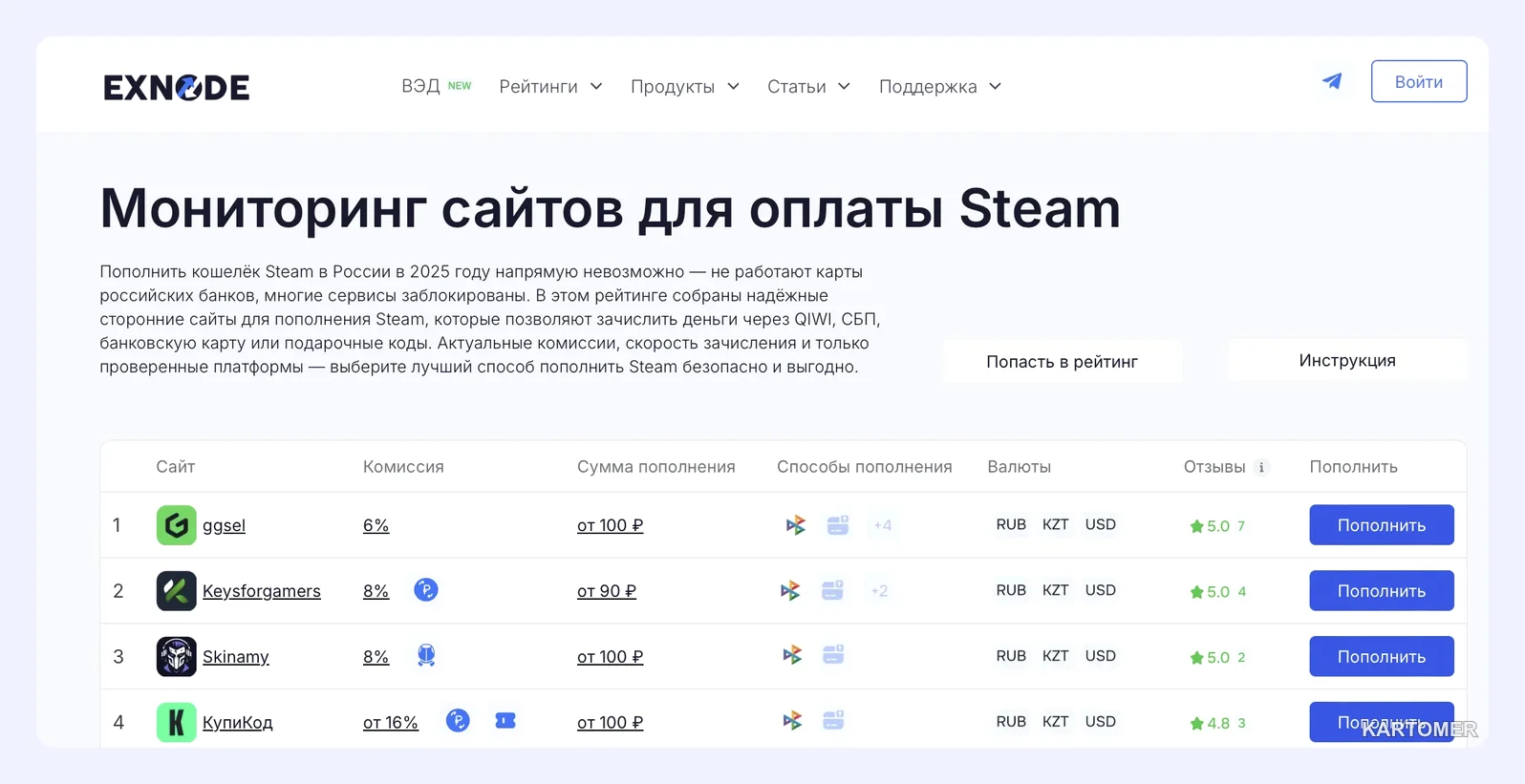Click the ggsel green site logo
The height and width of the screenshot is (784, 1525).
click(x=176, y=525)
